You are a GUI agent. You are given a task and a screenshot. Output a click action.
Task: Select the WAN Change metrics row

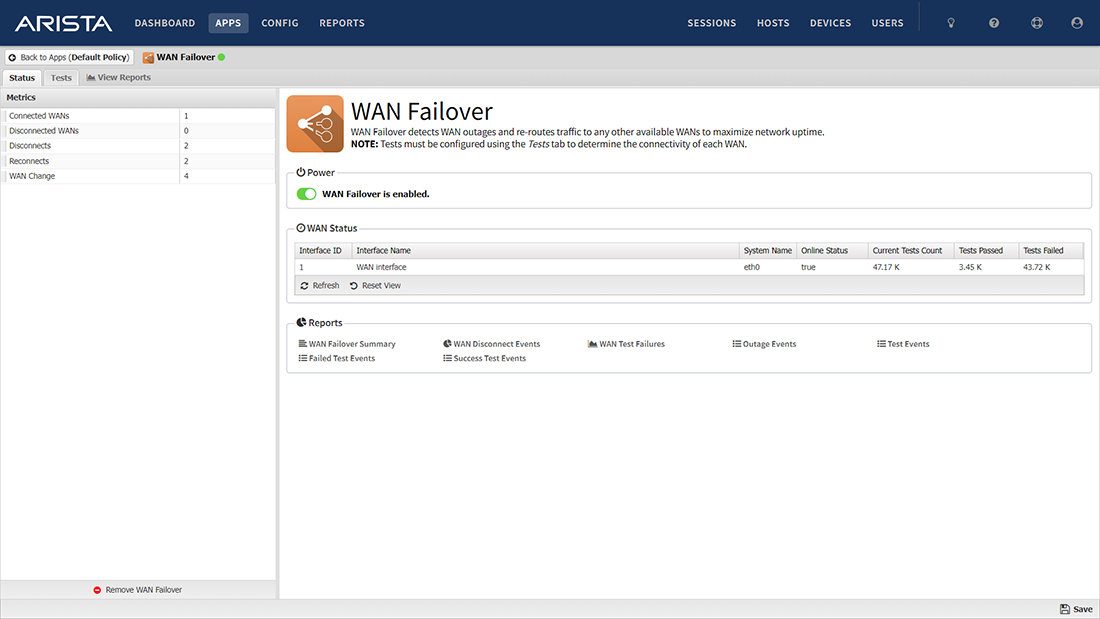[138, 176]
